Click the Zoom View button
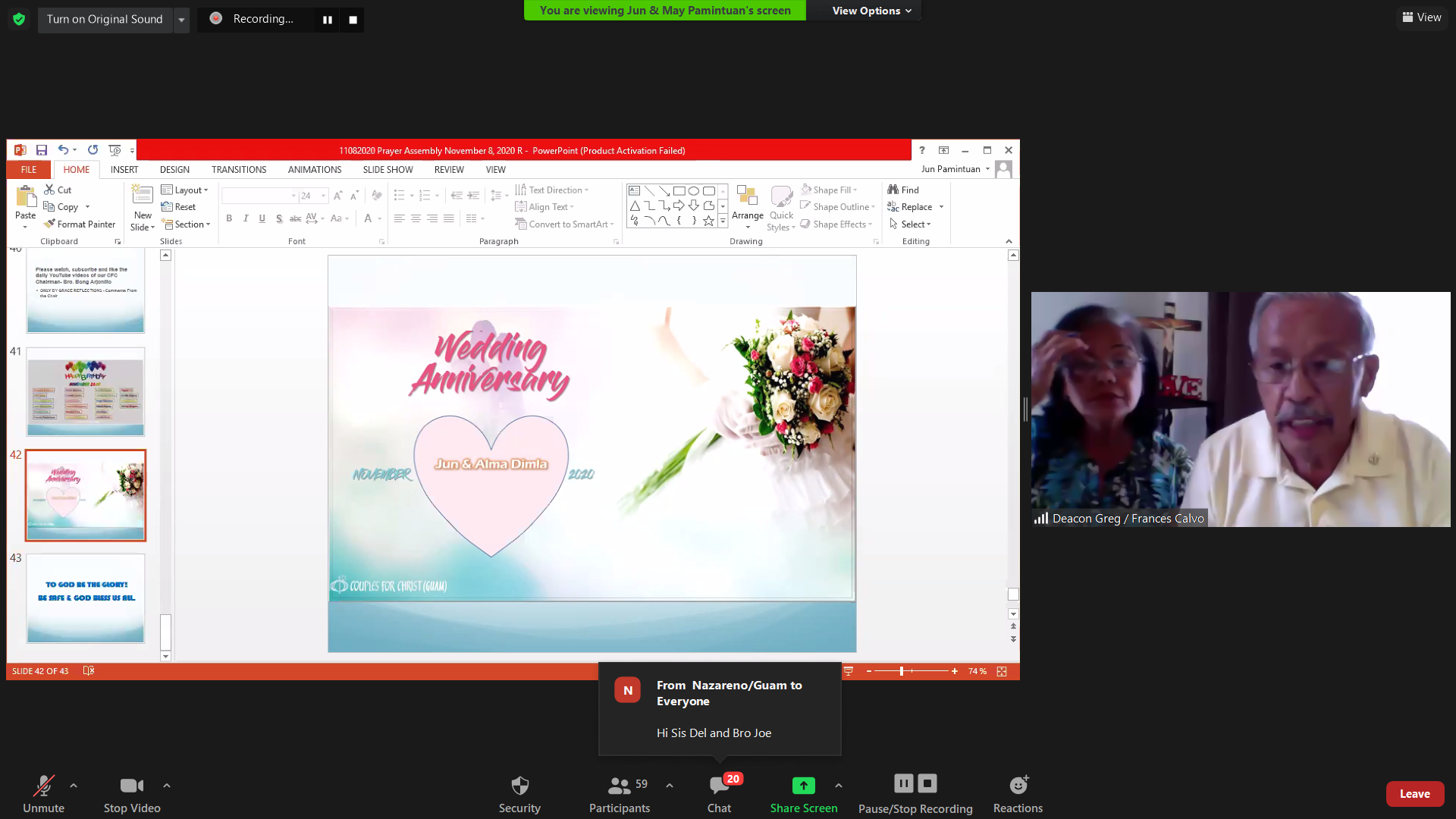 [1422, 17]
